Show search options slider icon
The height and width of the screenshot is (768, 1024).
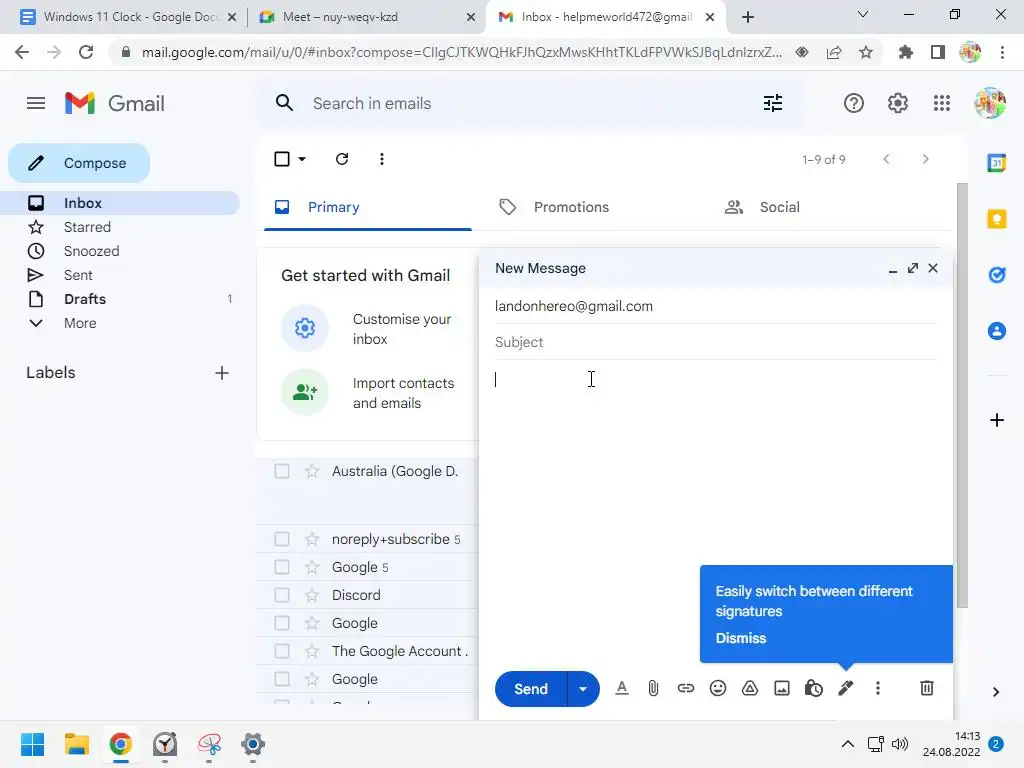[773, 103]
